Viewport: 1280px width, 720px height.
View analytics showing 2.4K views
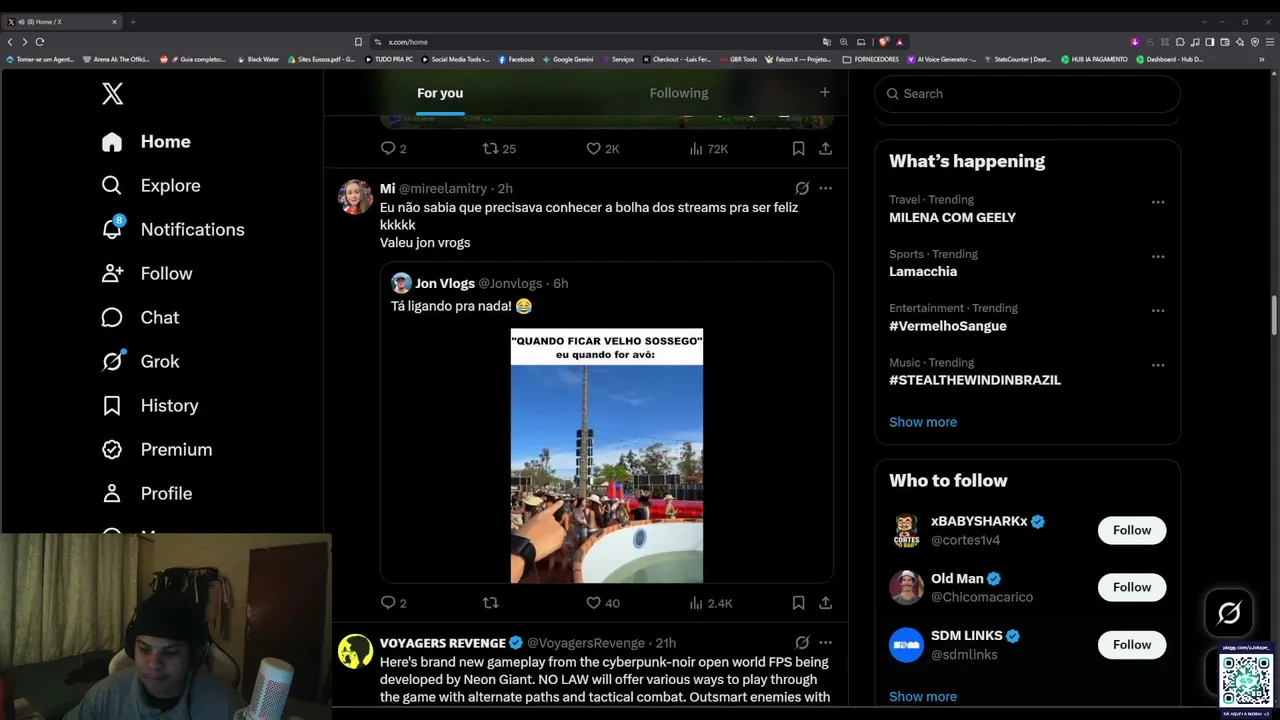pos(711,603)
